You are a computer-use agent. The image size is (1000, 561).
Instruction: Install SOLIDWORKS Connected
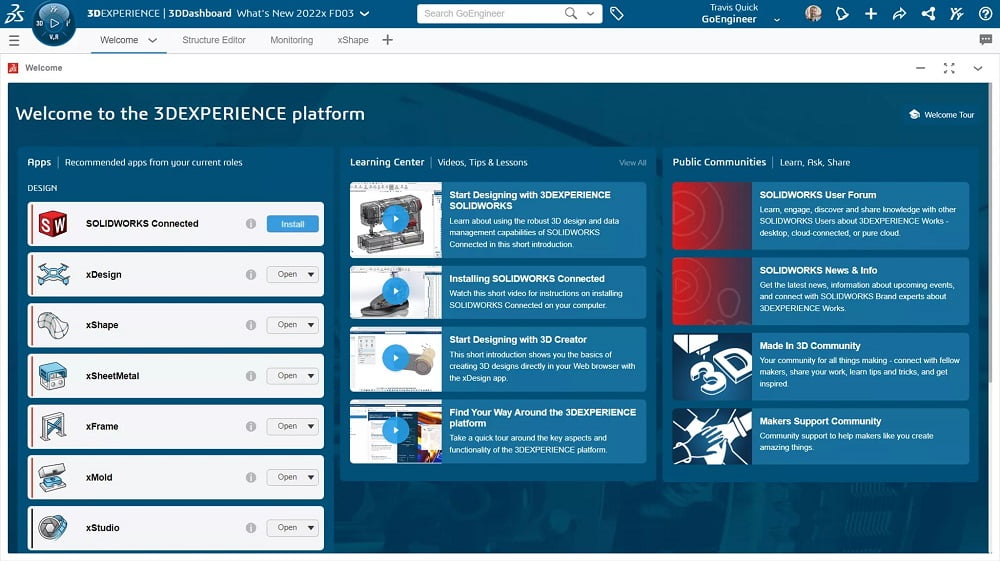(x=293, y=224)
